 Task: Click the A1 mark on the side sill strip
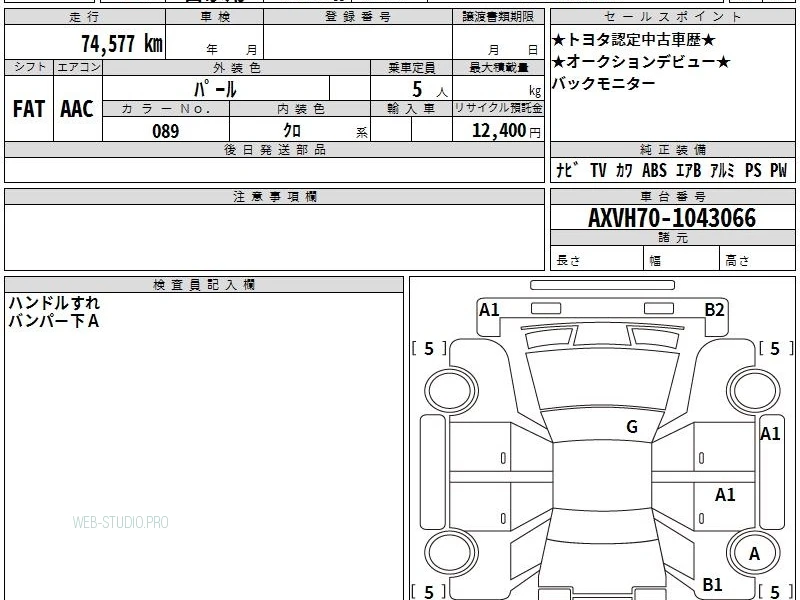tap(770, 434)
